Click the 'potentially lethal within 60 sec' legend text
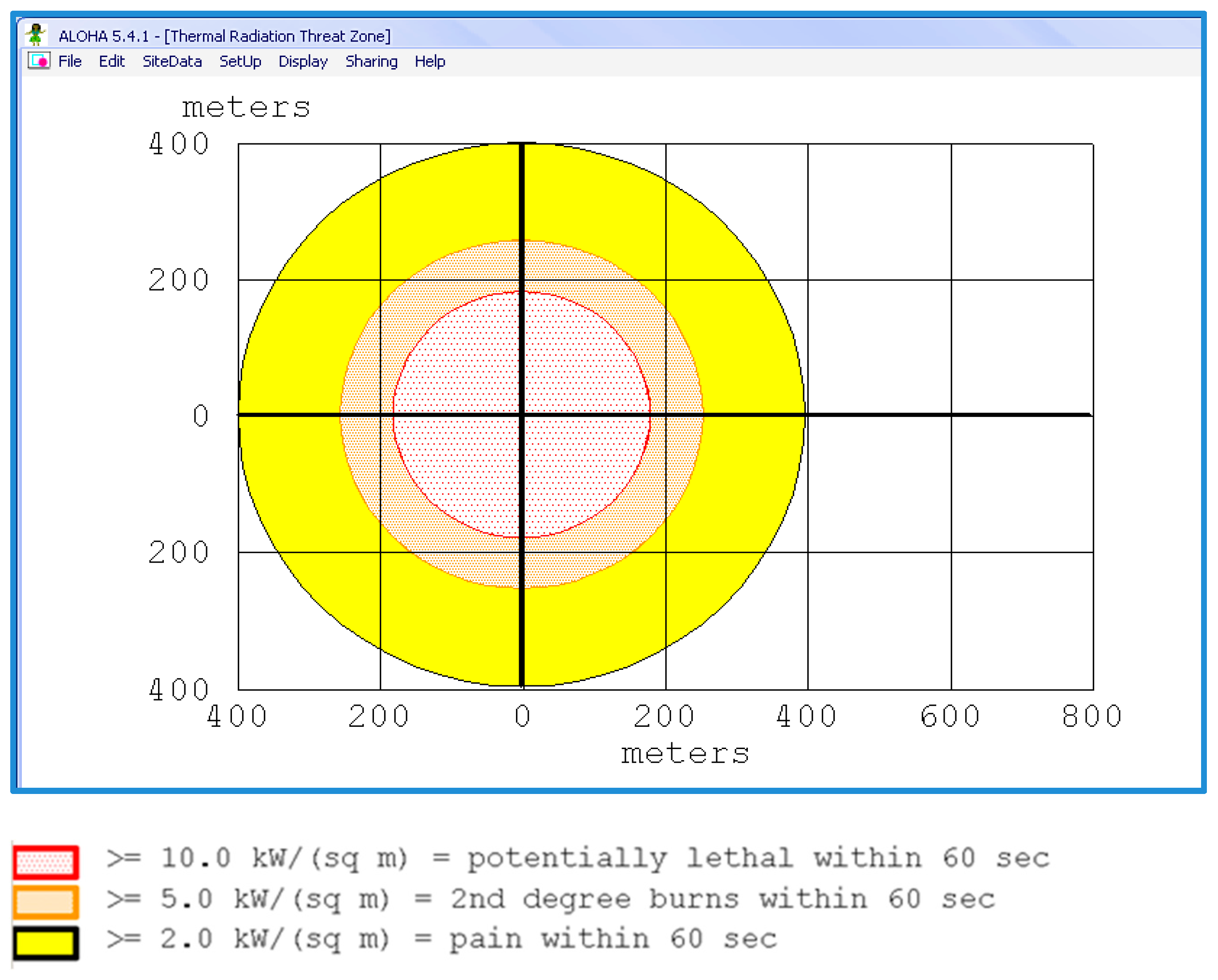 tap(758, 859)
